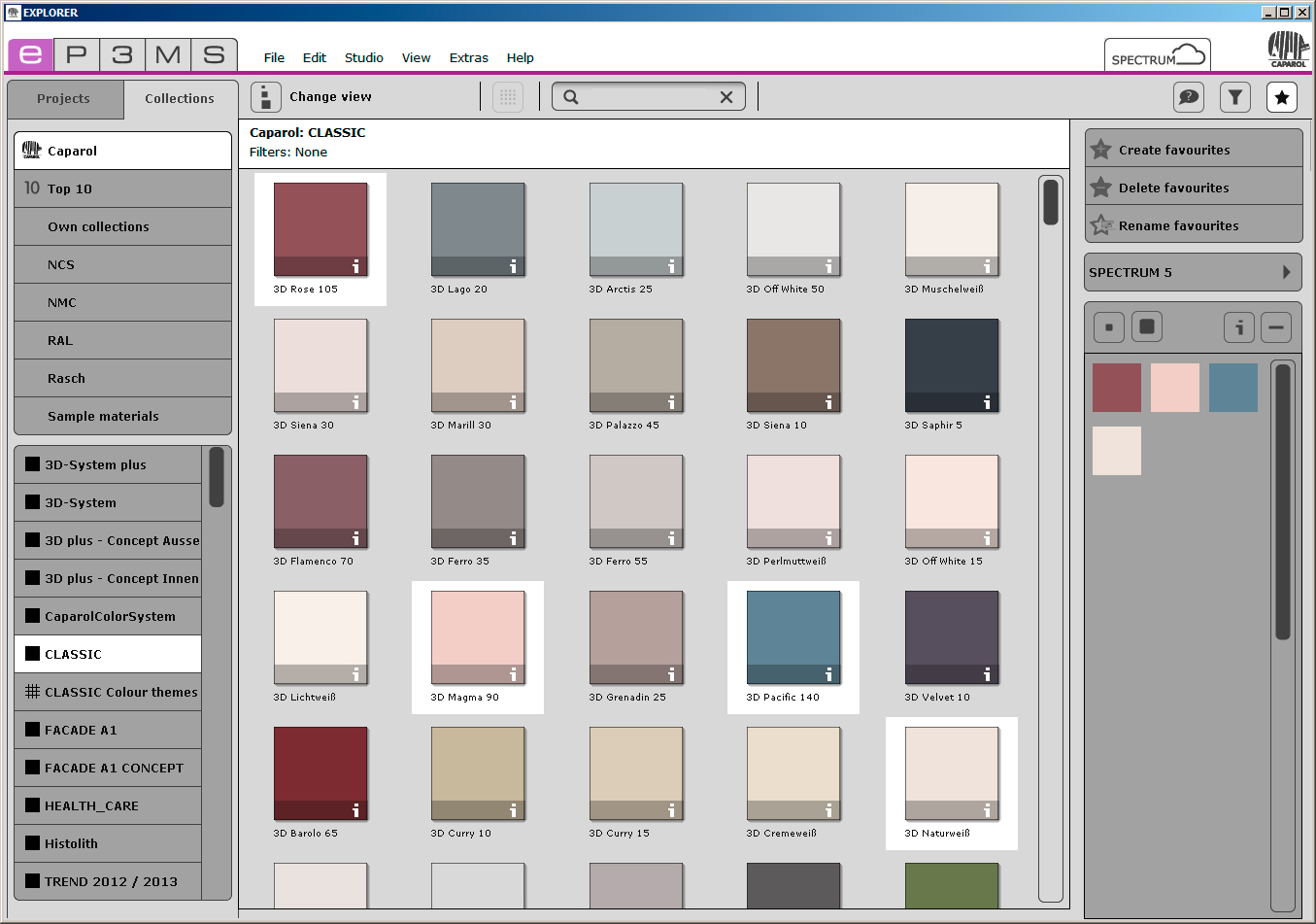
Task: Click the minus button in favourites panel
Action: pos(1276,327)
